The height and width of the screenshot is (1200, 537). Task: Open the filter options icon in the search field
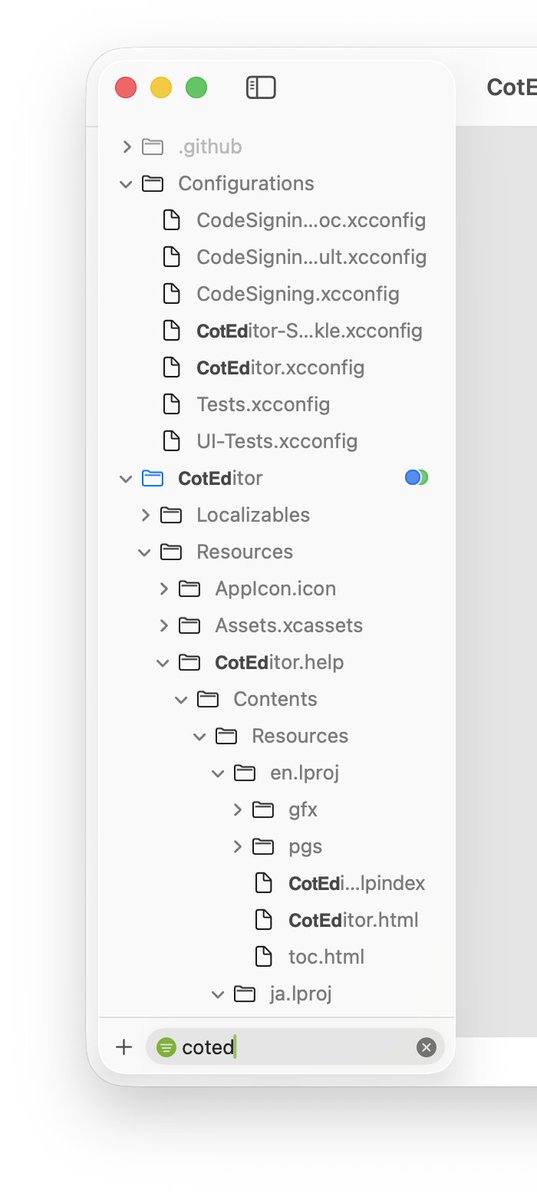[x=166, y=1047]
